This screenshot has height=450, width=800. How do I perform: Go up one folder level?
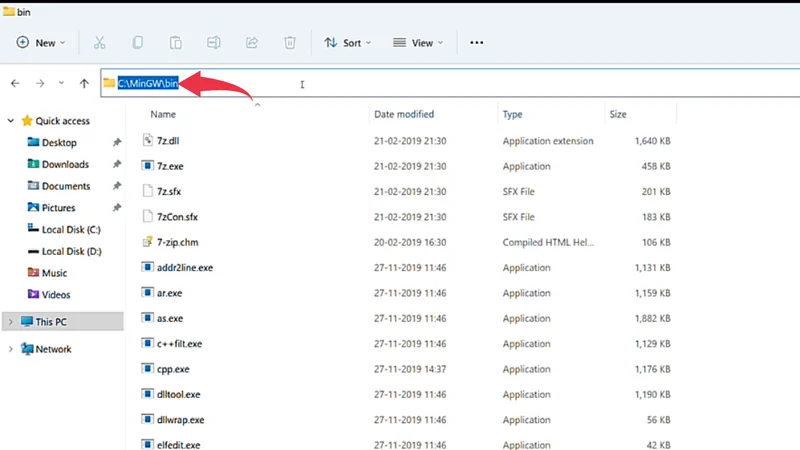pos(85,84)
